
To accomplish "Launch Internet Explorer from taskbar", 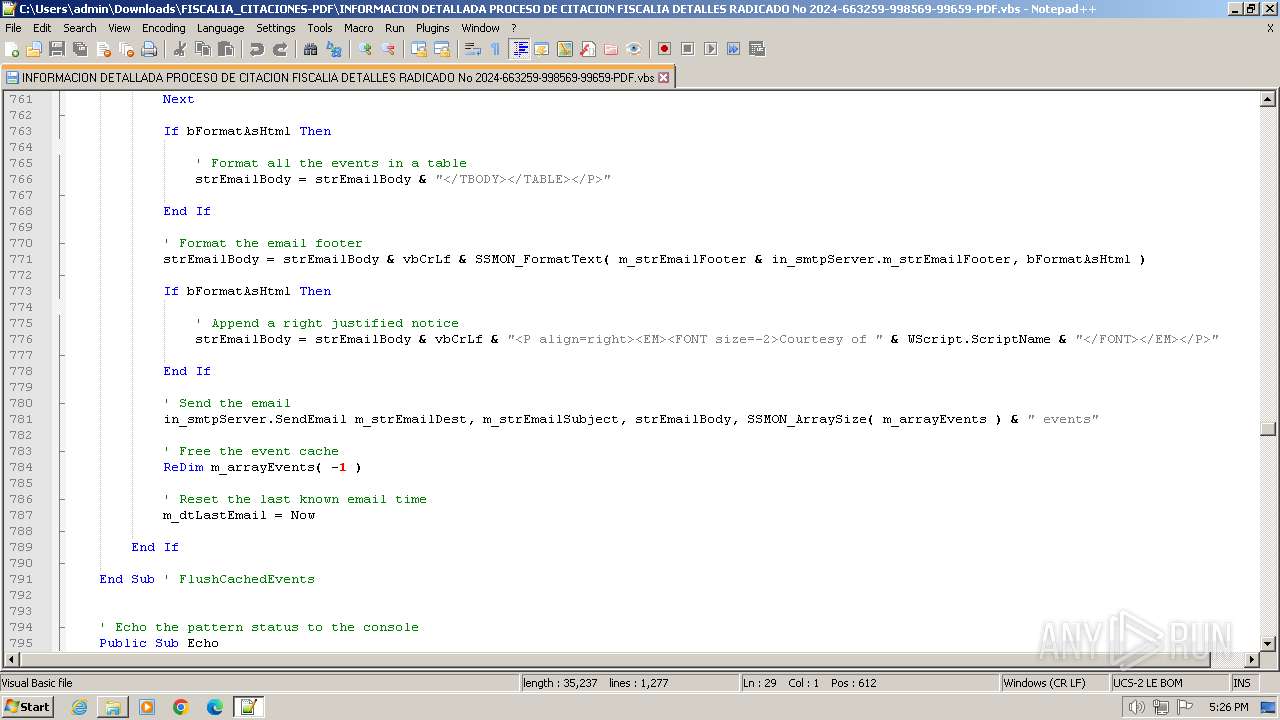I will click(79, 707).
